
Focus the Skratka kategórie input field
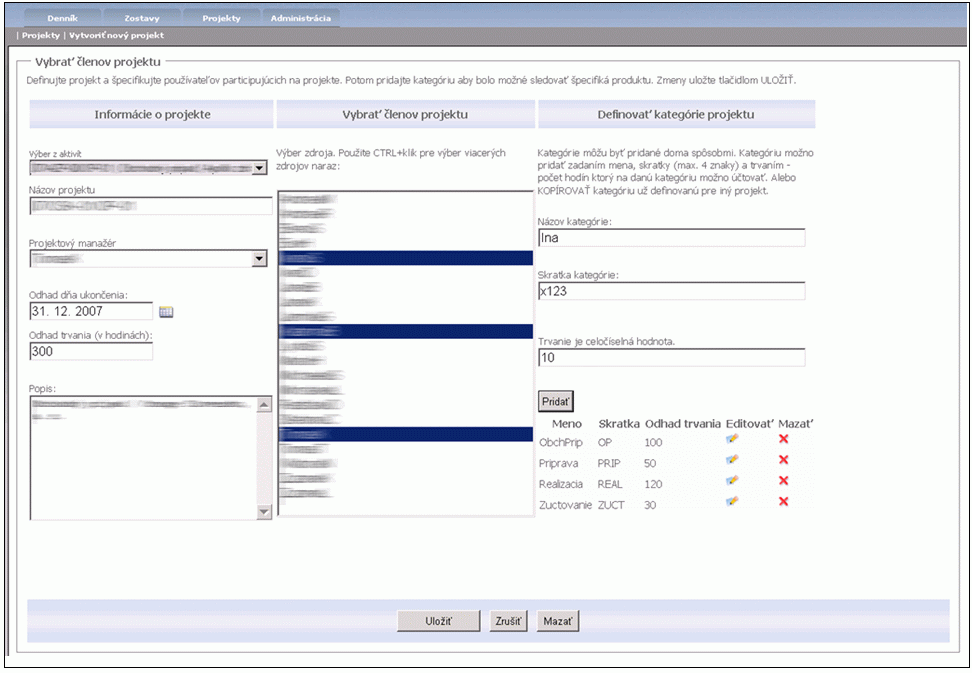coord(671,291)
